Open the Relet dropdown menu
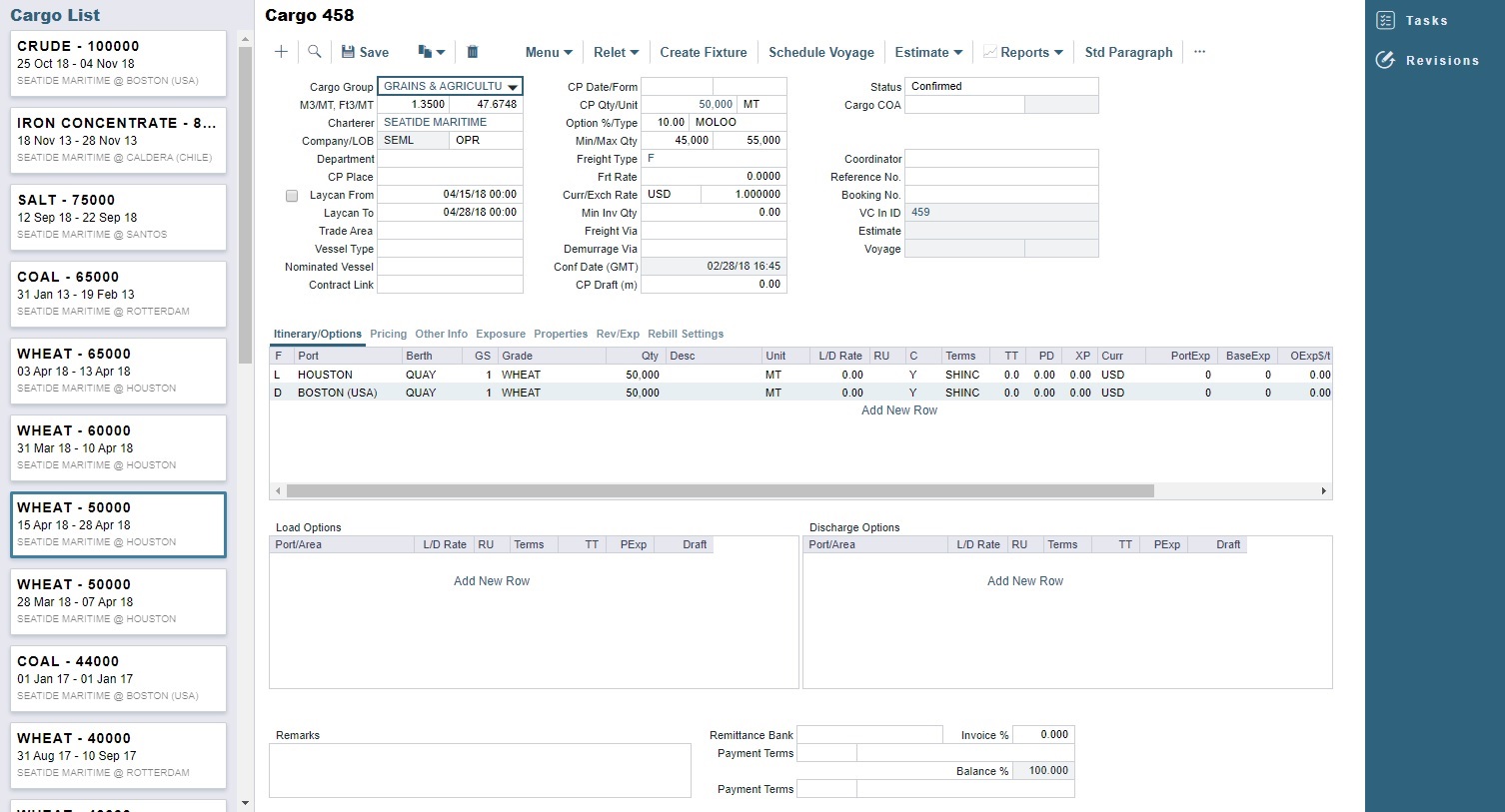This screenshot has width=1505, height=812. pyautogui.click(x=616, y=52)
